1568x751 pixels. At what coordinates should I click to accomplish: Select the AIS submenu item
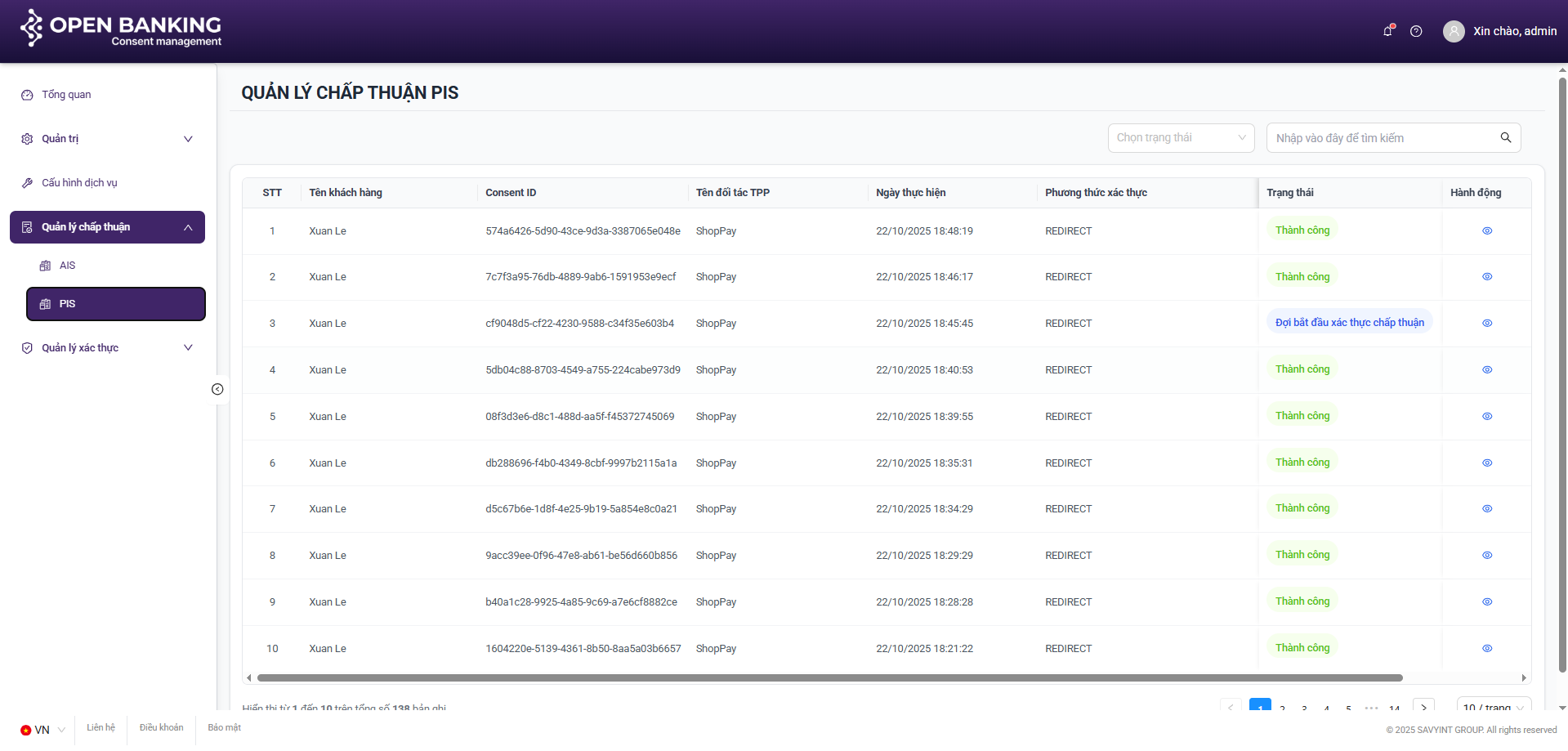point(67,266)
